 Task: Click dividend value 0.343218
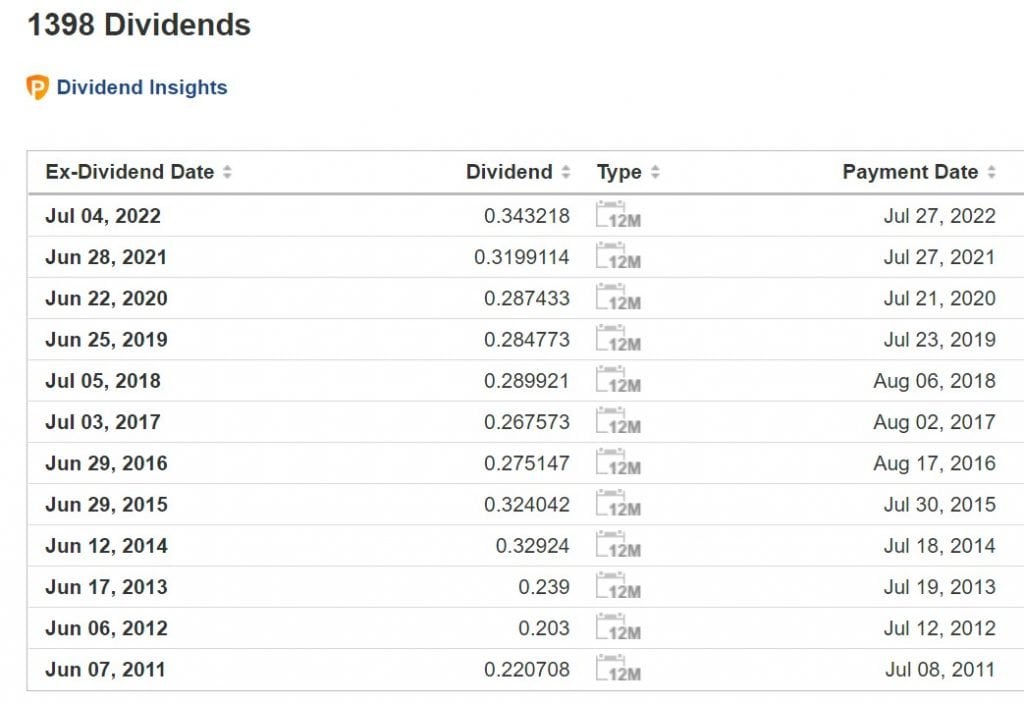pos(527,216)
